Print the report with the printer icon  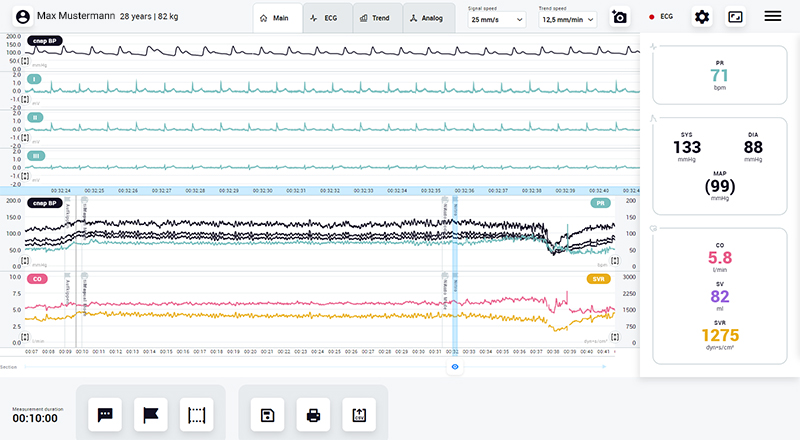[x=314, y=414]
